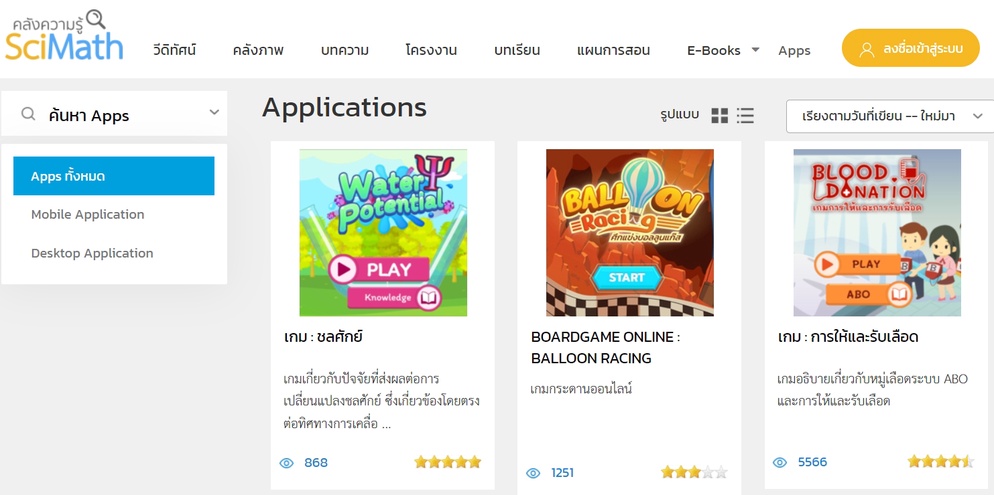
Task: Click the eye views icon showing 5566
Action: pyautogui.click(x=780, y=462)
